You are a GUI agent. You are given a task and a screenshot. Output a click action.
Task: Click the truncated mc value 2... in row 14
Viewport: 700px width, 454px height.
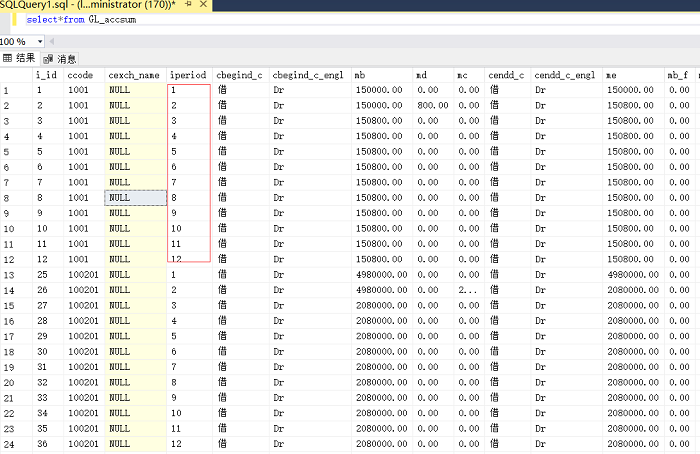point(467,290)
